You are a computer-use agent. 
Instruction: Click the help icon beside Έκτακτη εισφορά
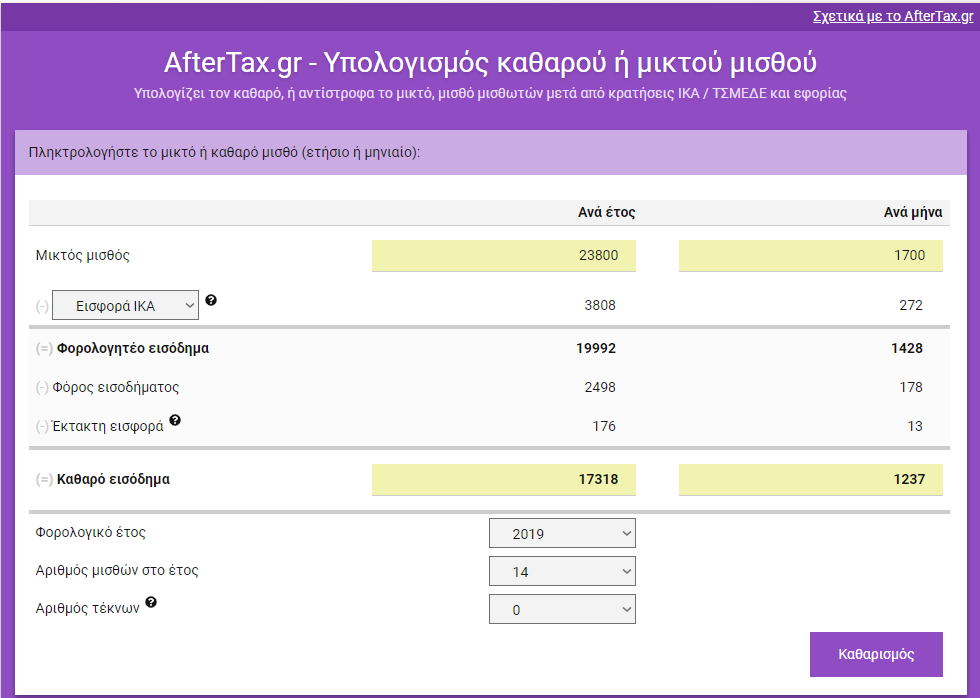175,420
